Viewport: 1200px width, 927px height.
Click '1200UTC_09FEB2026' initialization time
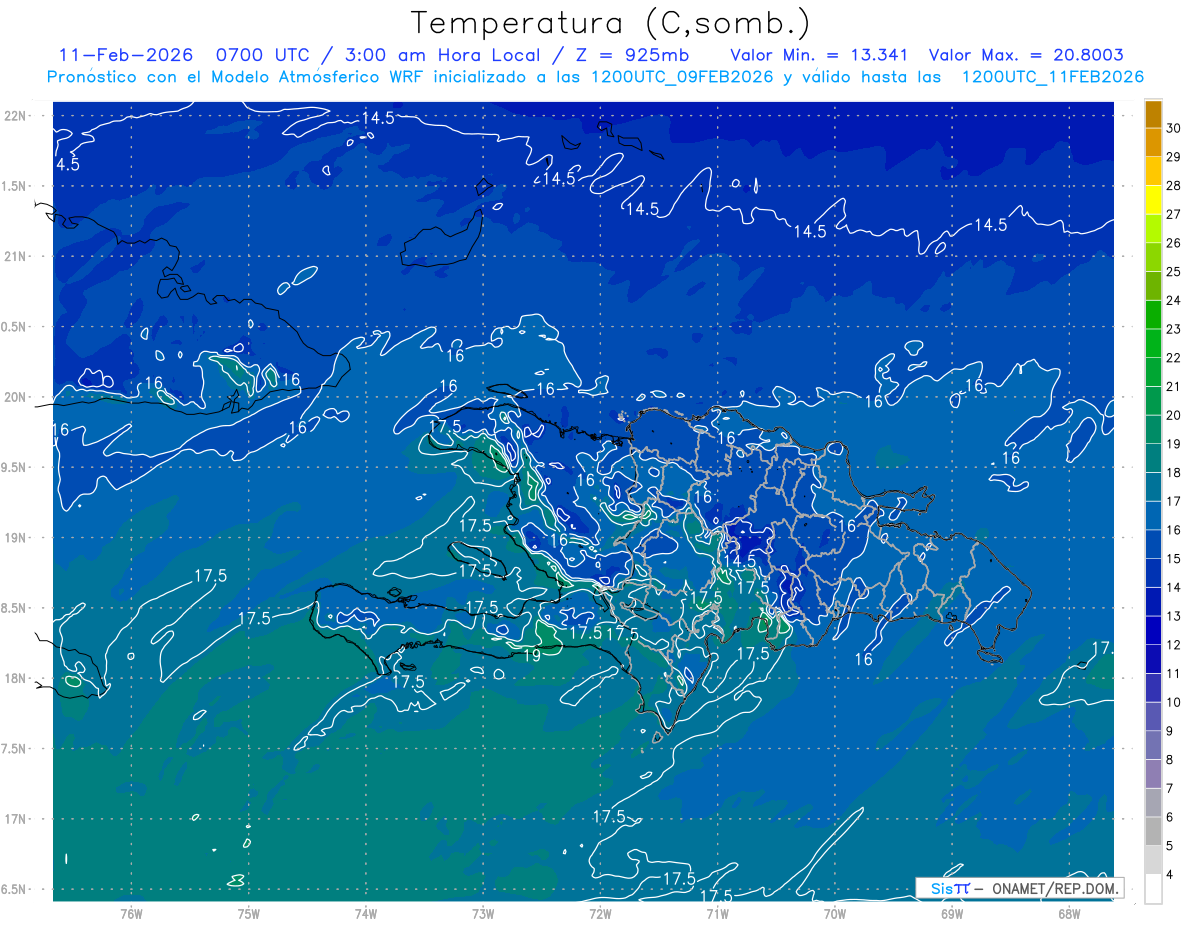coord(682,77)
